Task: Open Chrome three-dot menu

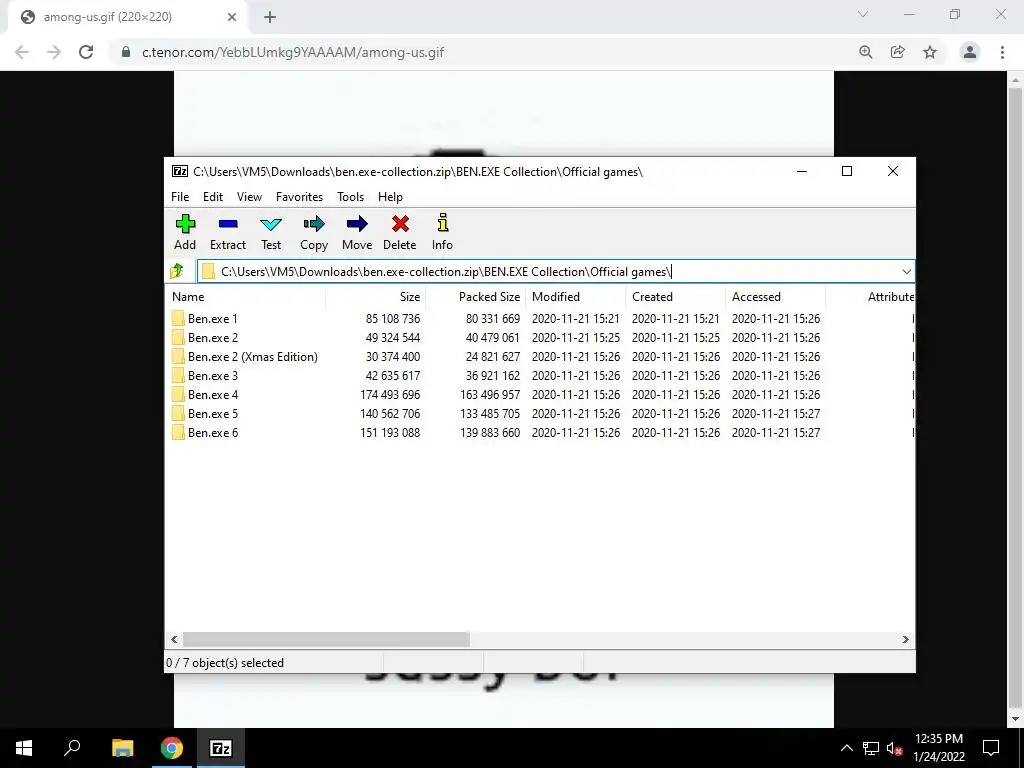Action: point(1002,52)
